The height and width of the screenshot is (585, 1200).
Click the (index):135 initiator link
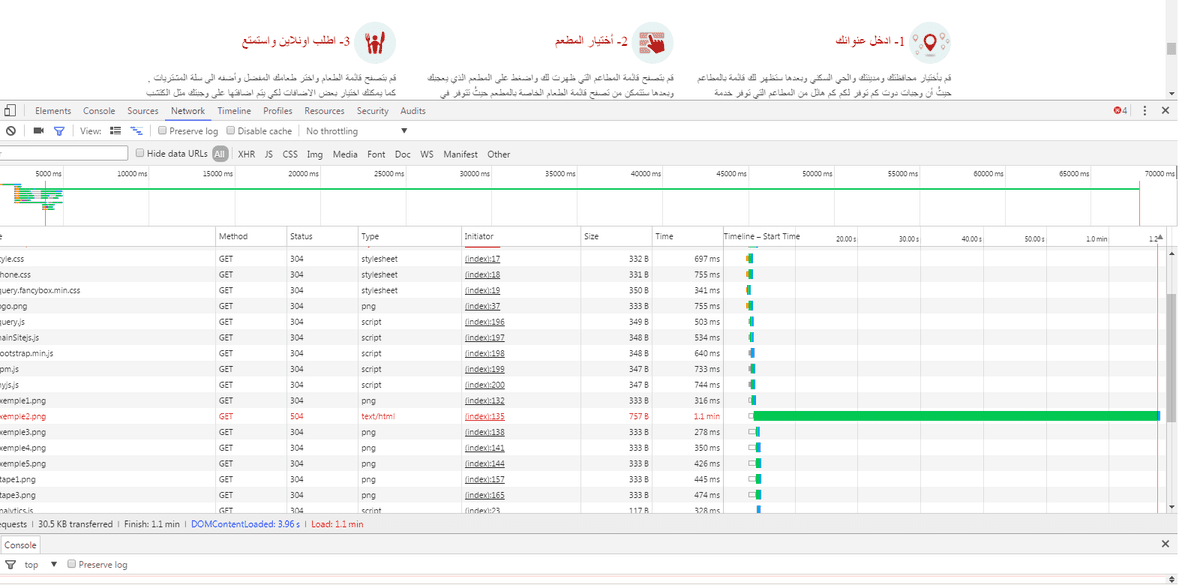click(484, 416)
